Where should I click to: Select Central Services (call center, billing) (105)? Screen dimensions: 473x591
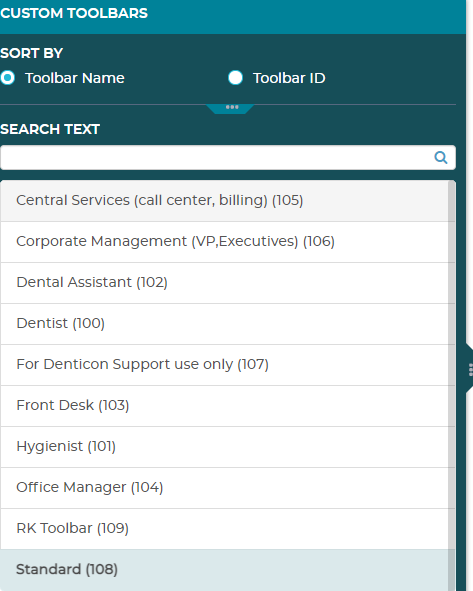[224, 201]
